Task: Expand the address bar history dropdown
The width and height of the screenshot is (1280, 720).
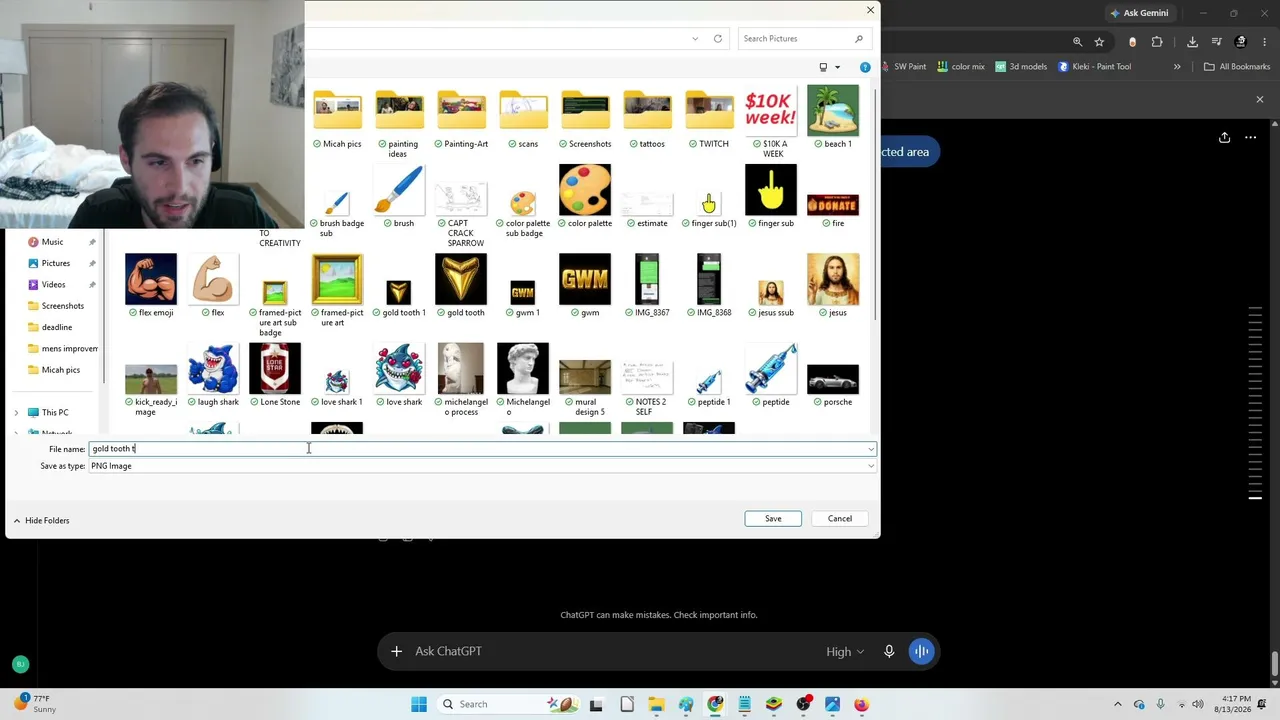Action: (695, 39)
